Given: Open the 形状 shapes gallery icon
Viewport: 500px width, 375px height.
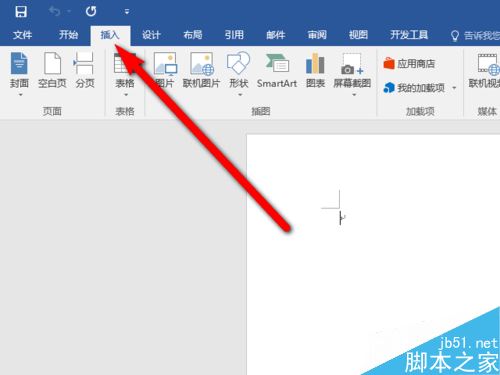Looking at the screenshot, I should click(x=238, y=63).
